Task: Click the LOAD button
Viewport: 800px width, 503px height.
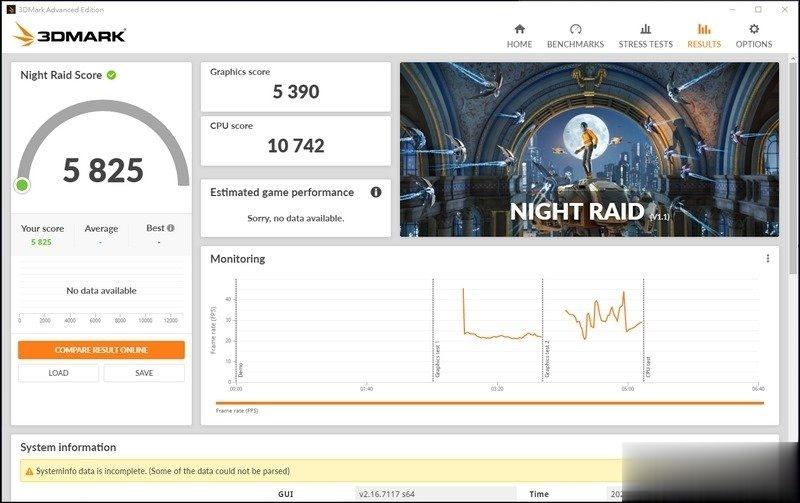Action: [58, 373]
